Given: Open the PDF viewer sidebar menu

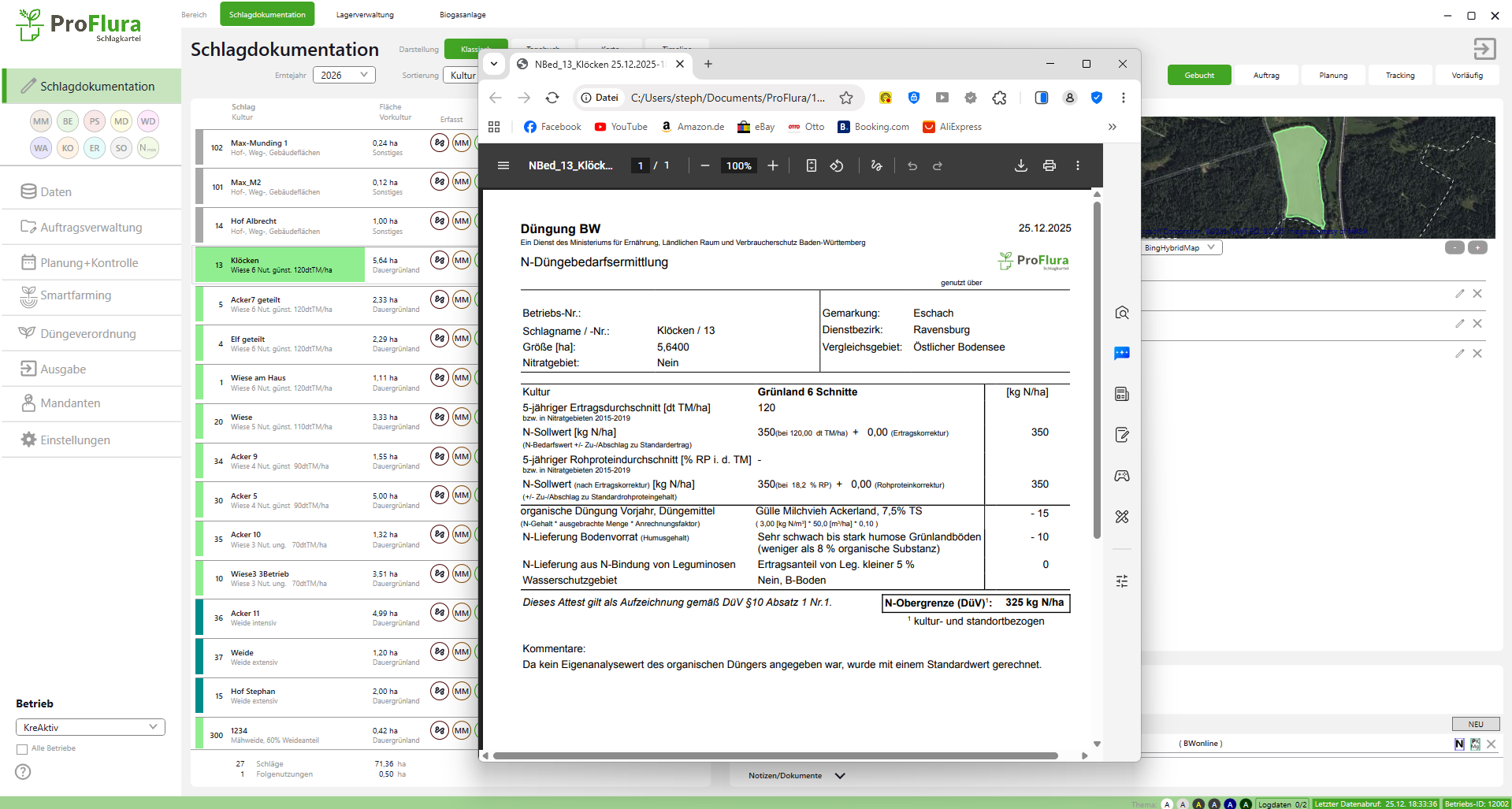Looking at the screenshot, I should point(503,165).
